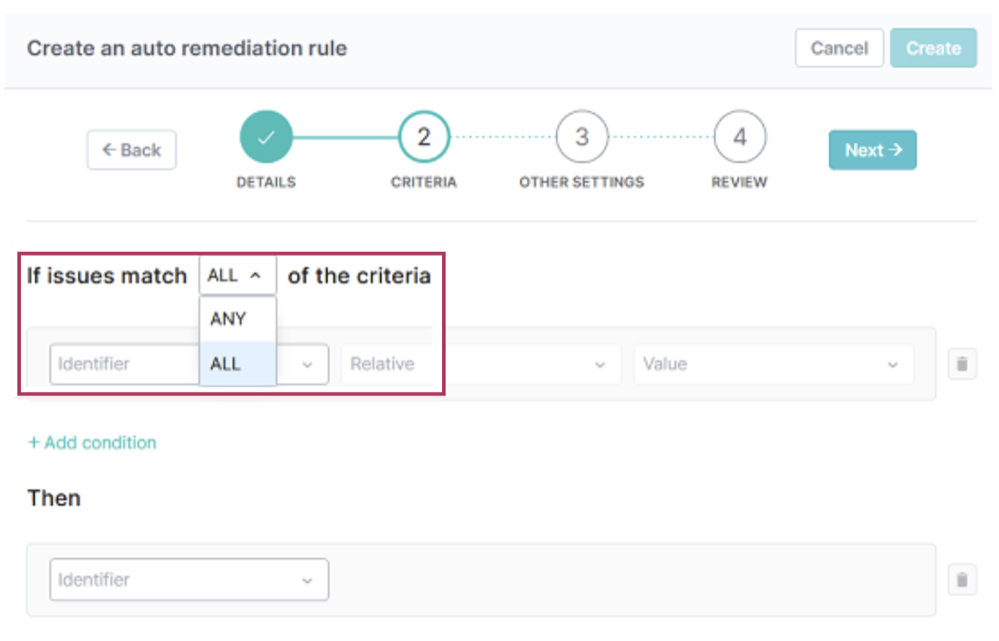The image size is (999, 641).
Task: Click the circled 3 for Other Settings step
Action: click(581, 137)
